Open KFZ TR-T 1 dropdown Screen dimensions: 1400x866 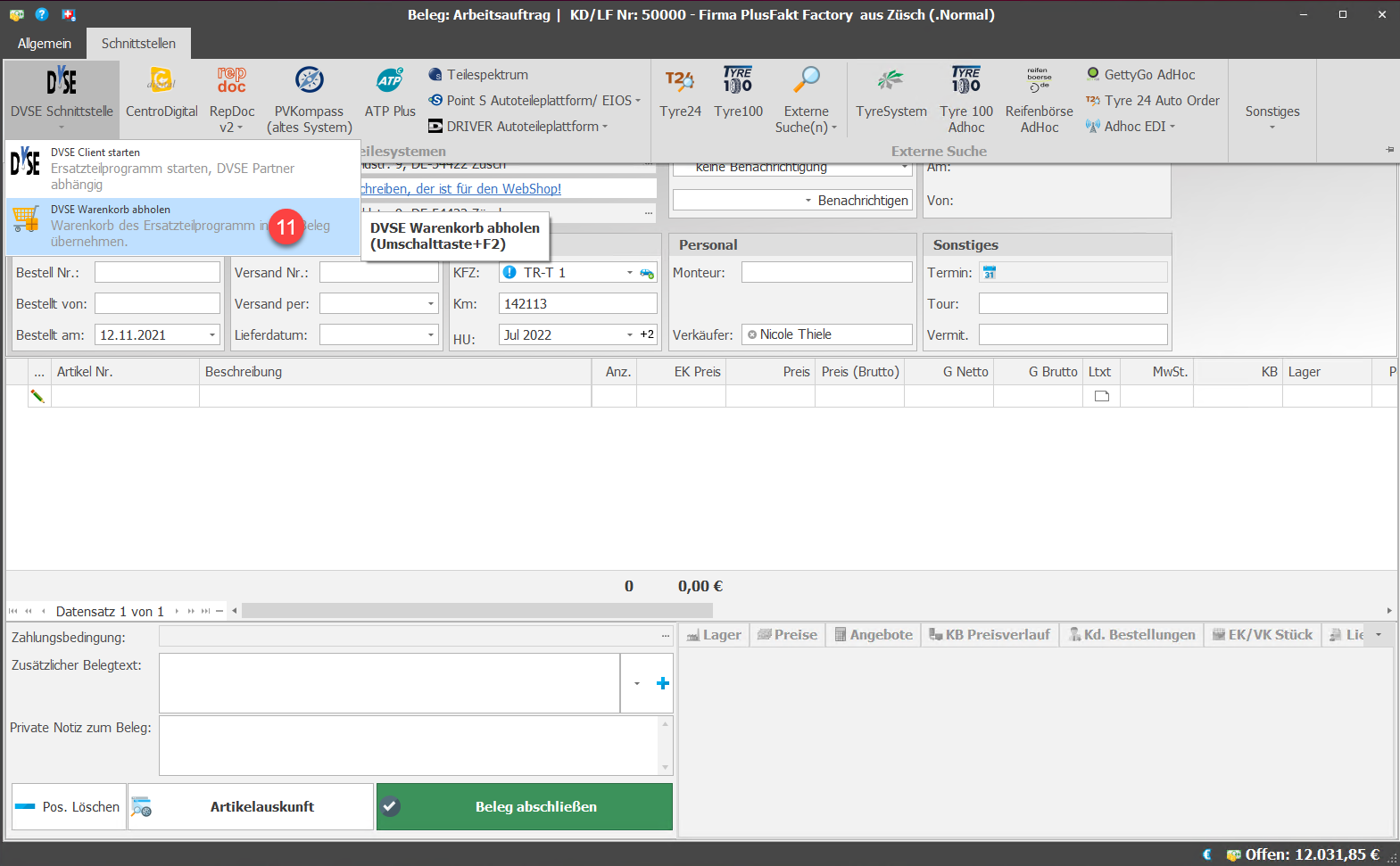click(630, 272)
